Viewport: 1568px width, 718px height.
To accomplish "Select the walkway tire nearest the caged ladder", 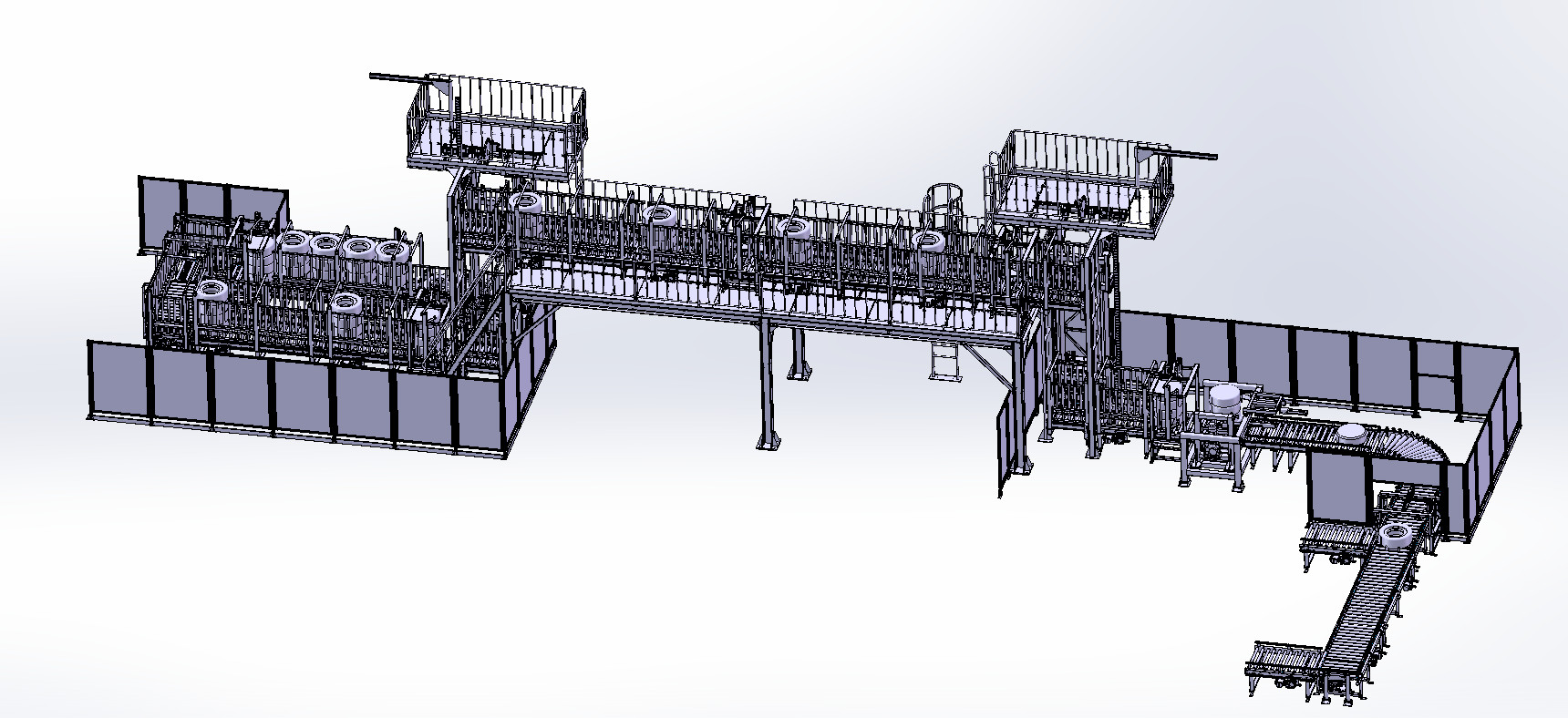I will [931, 241].
